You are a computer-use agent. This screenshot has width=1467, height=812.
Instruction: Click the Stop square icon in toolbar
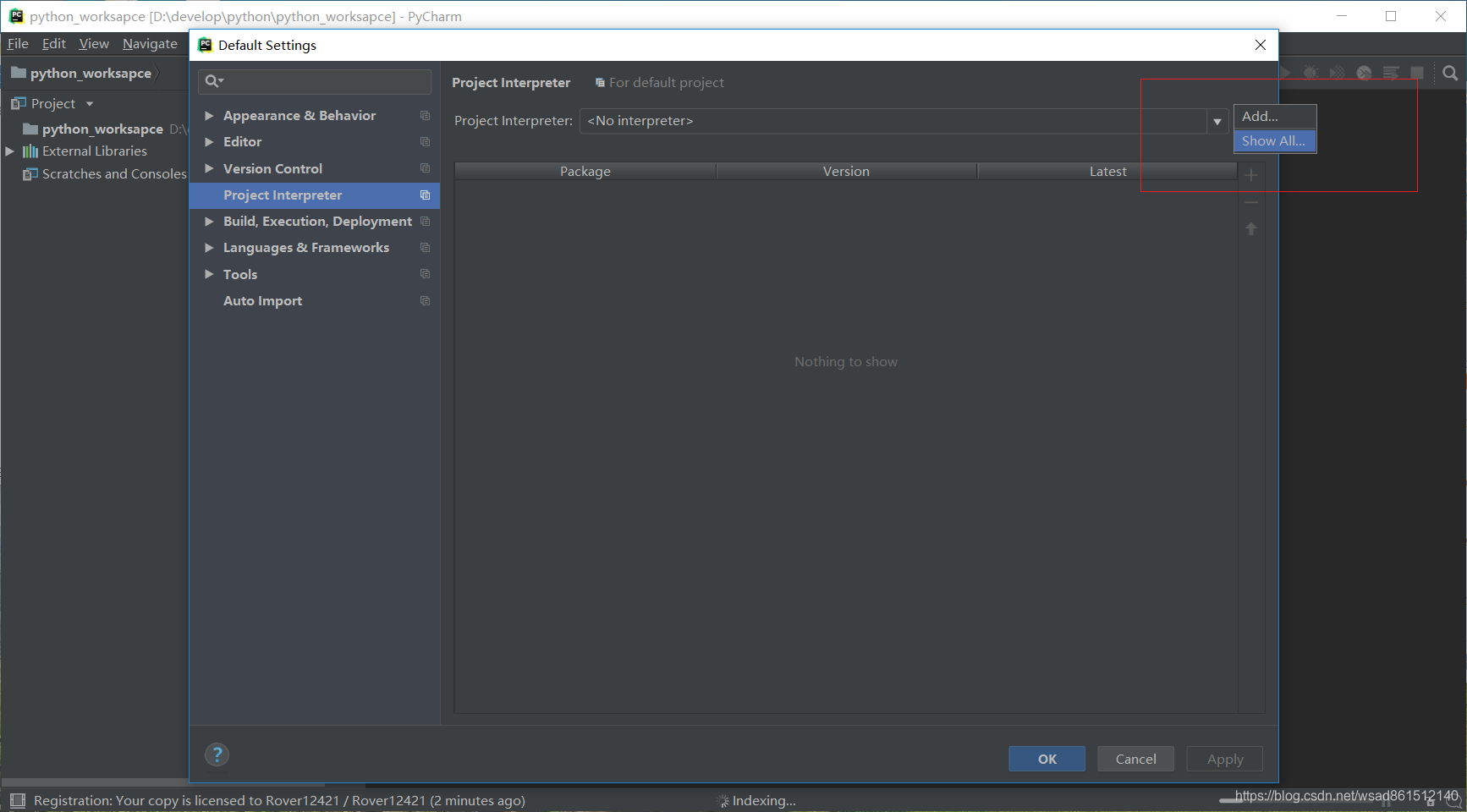coord(1417,74)
